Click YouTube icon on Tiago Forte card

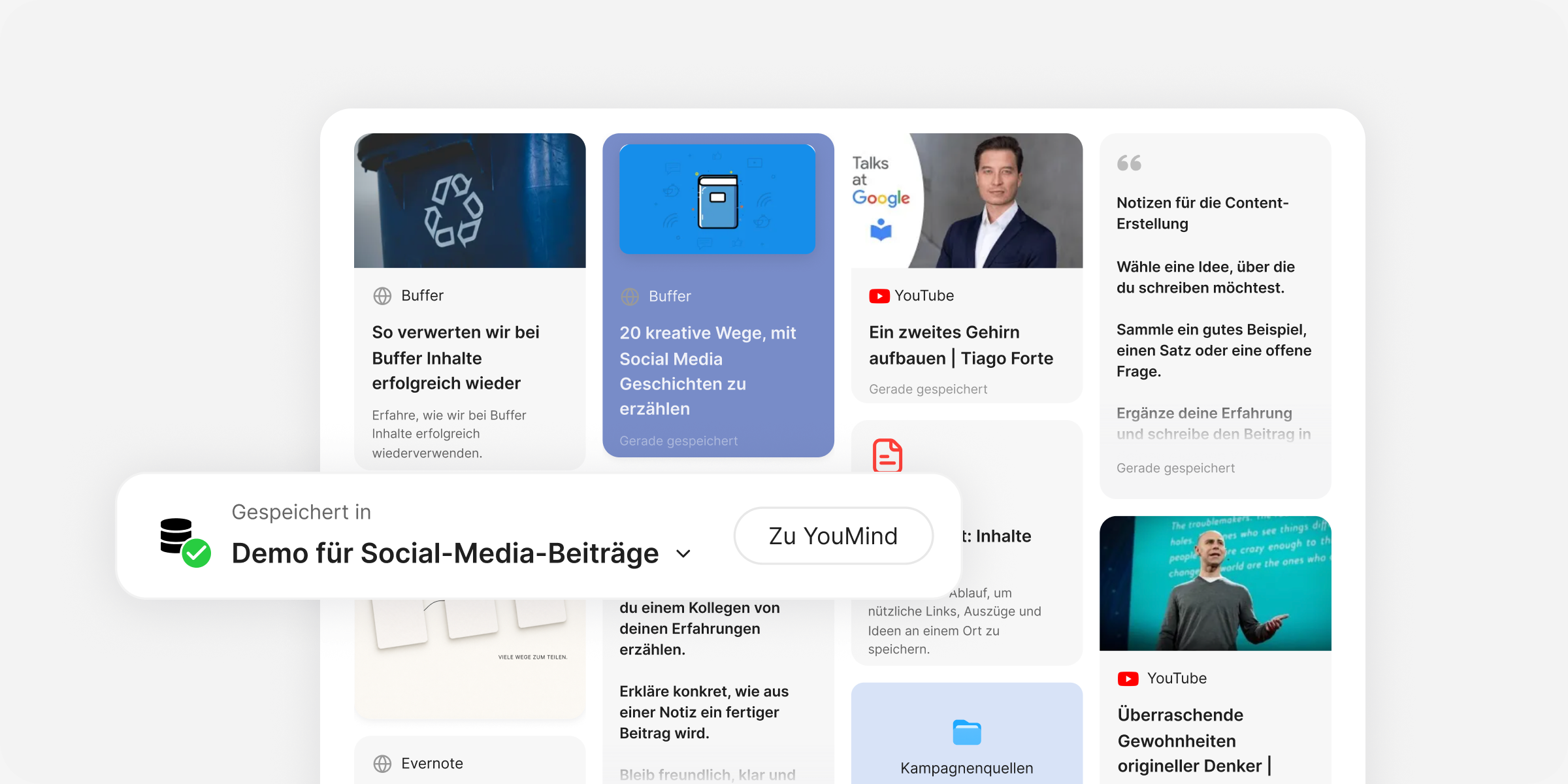click(x=879, y=296)
